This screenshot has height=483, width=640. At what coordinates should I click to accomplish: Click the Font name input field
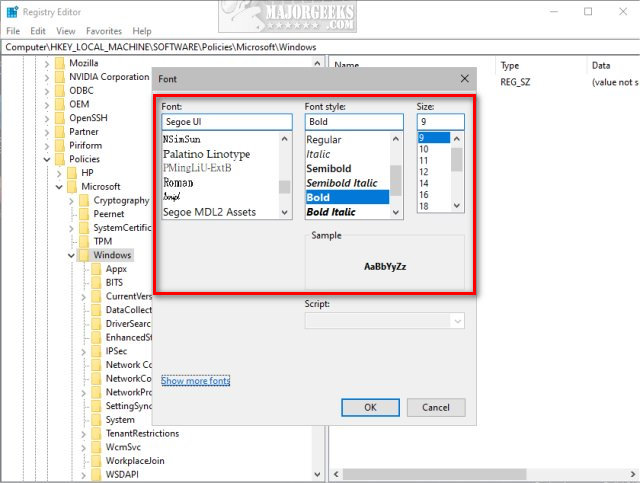point(227,122)
